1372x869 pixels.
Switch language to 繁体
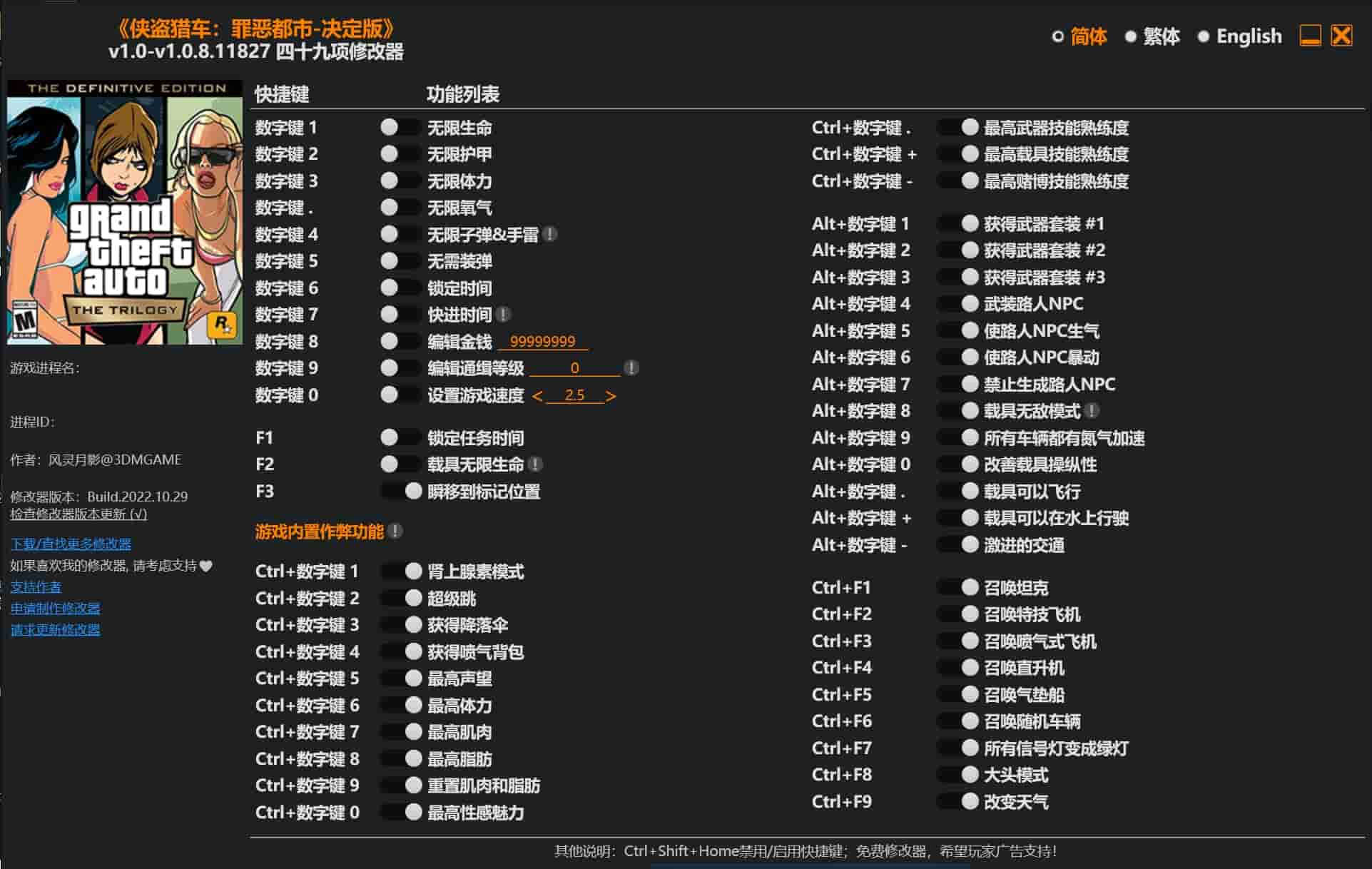coord(1130,36)
